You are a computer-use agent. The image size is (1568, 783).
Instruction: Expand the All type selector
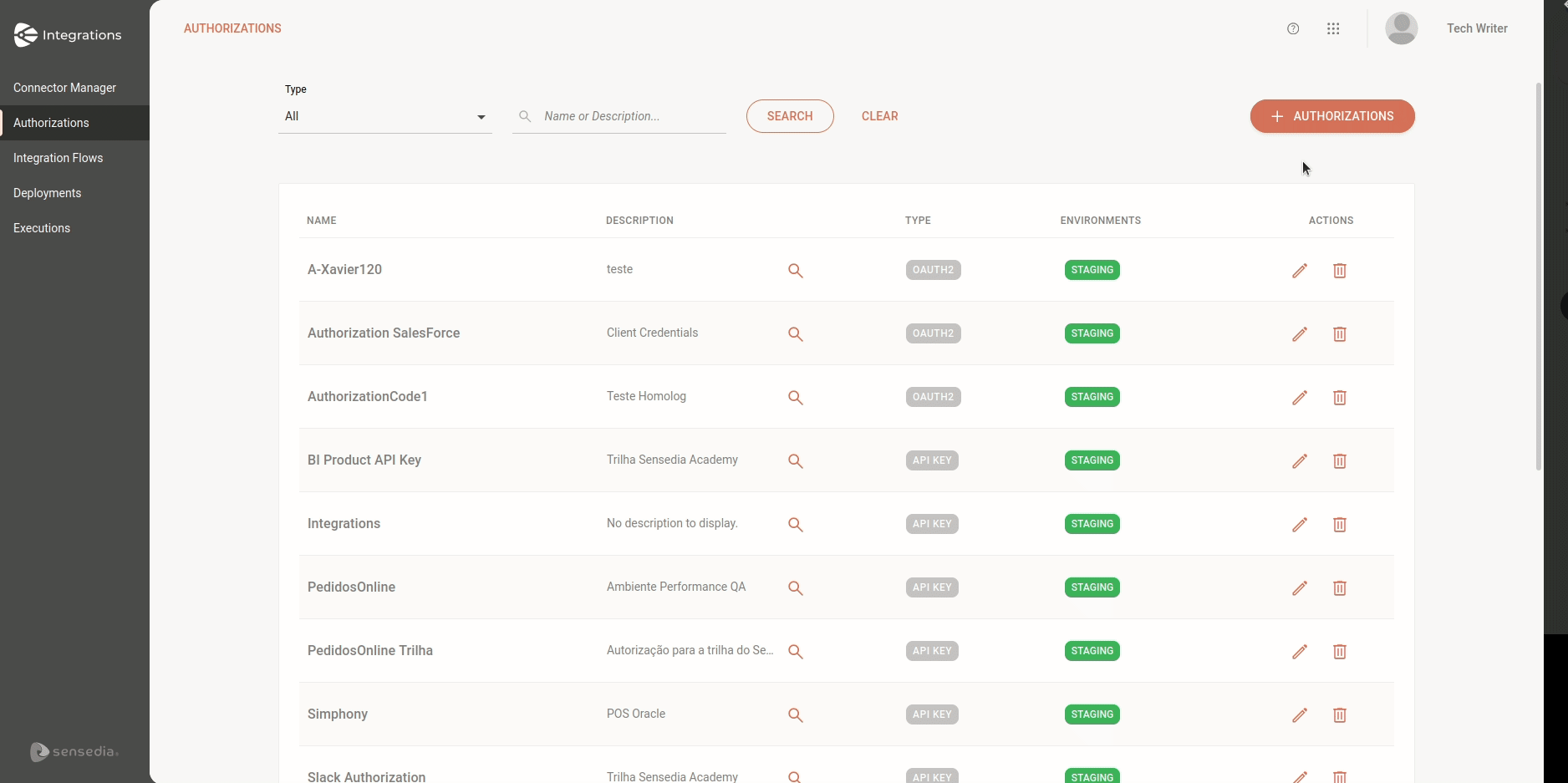pos(481,116)
